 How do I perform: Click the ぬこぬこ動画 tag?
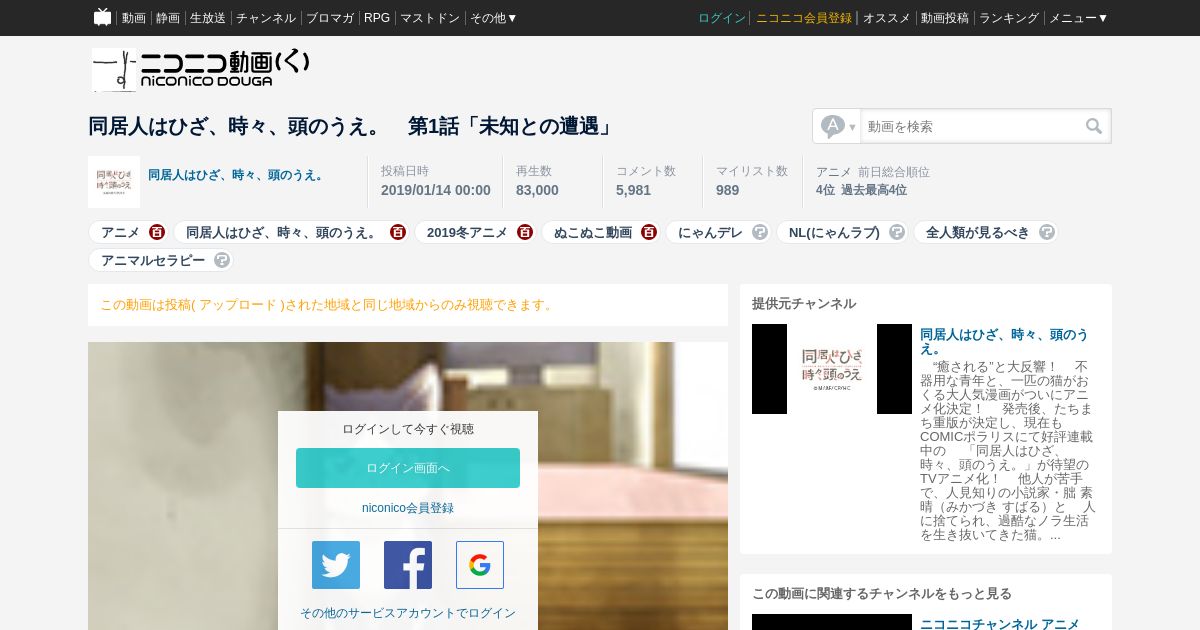tap(593, 232)
